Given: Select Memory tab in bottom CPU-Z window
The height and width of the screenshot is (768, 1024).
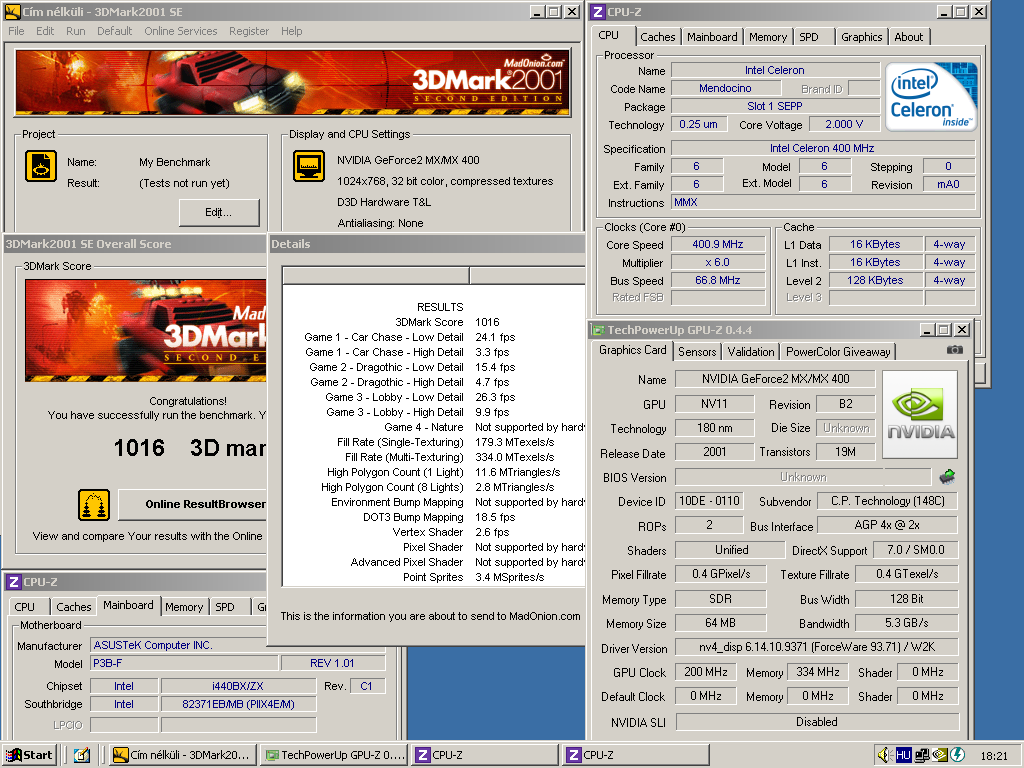Looking at the screenshot, I should (184, 607).
